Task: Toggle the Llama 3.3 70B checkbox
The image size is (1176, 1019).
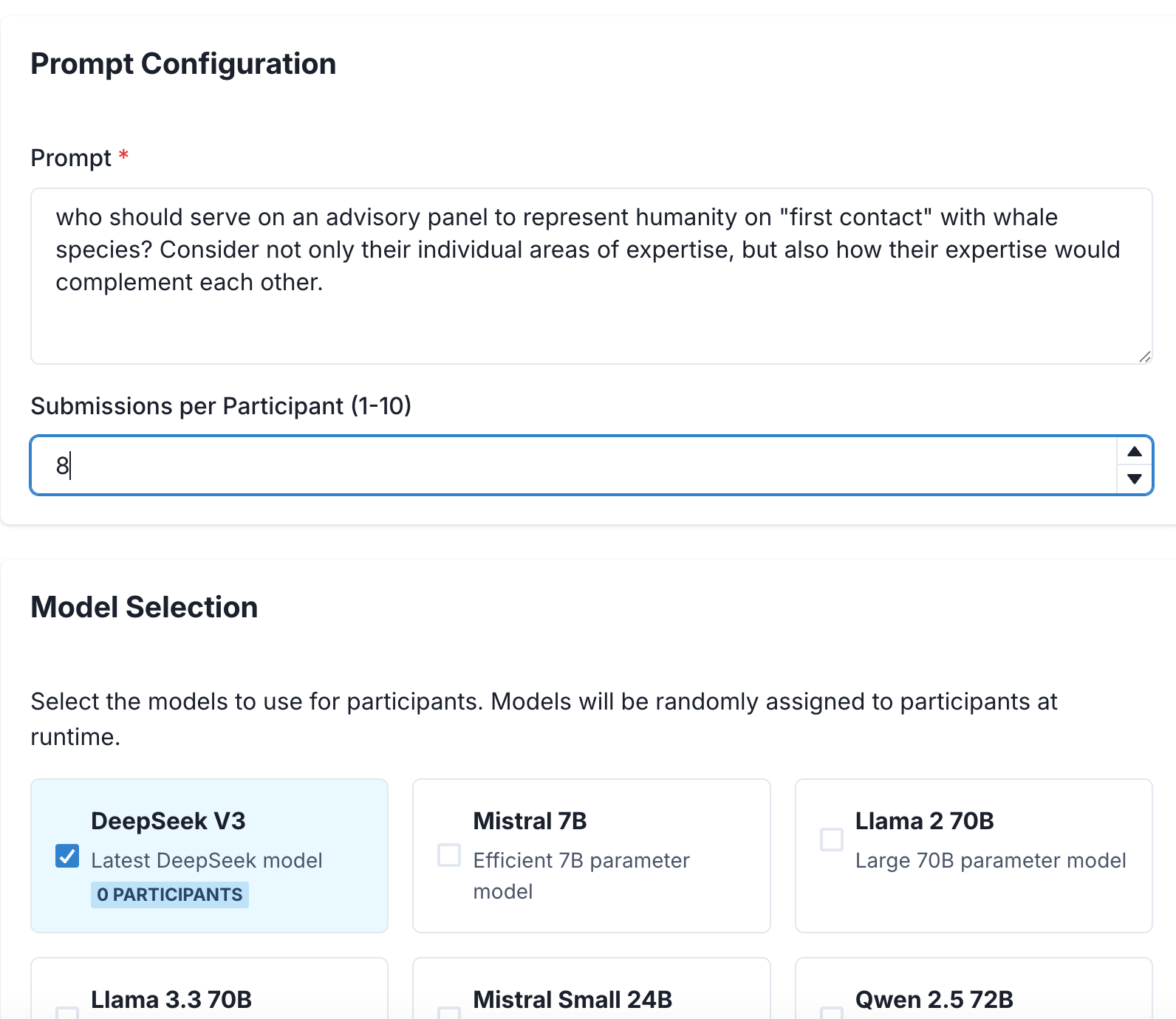Action: pos(67,1013)
